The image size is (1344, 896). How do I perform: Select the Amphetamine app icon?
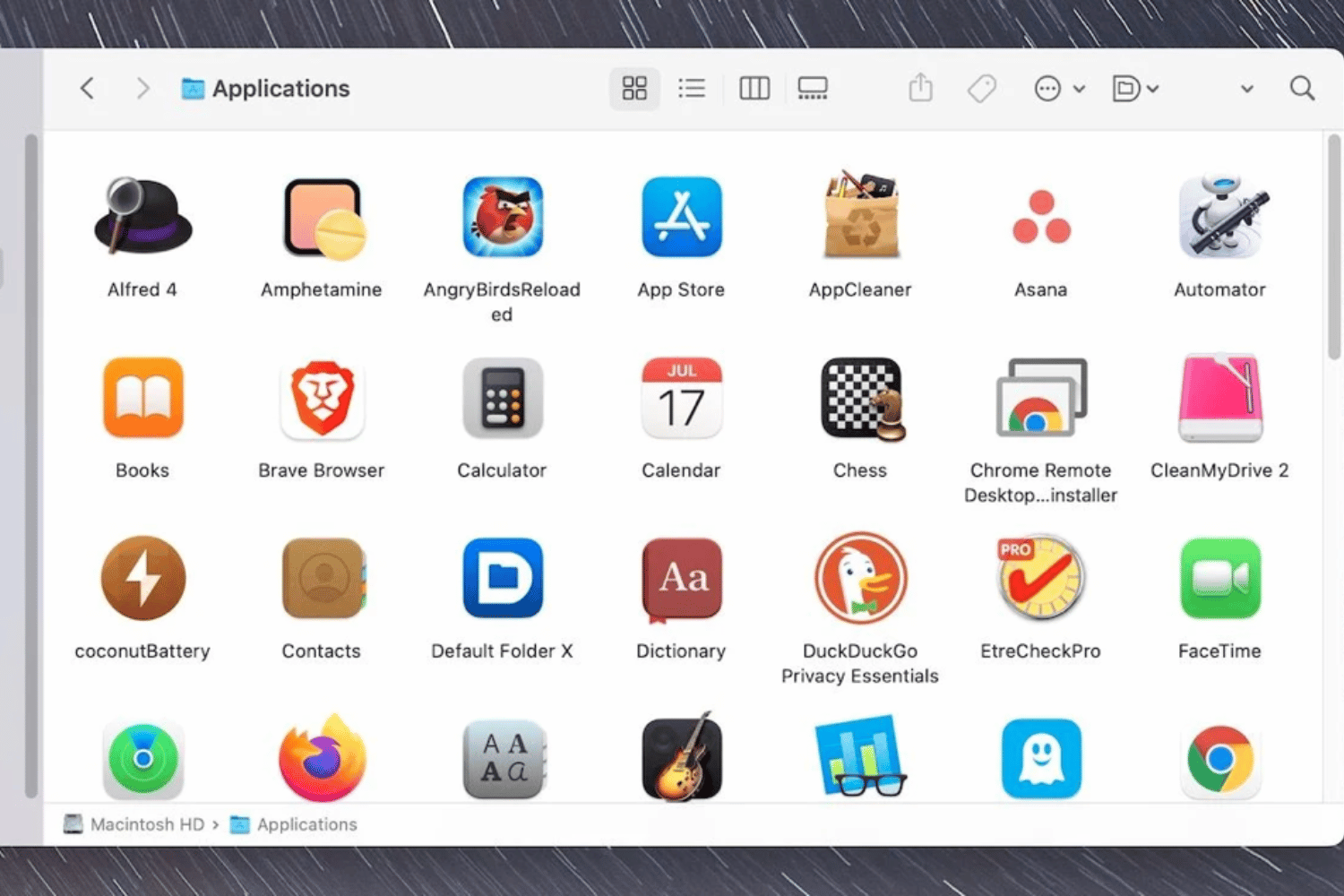tap(323, 218)
